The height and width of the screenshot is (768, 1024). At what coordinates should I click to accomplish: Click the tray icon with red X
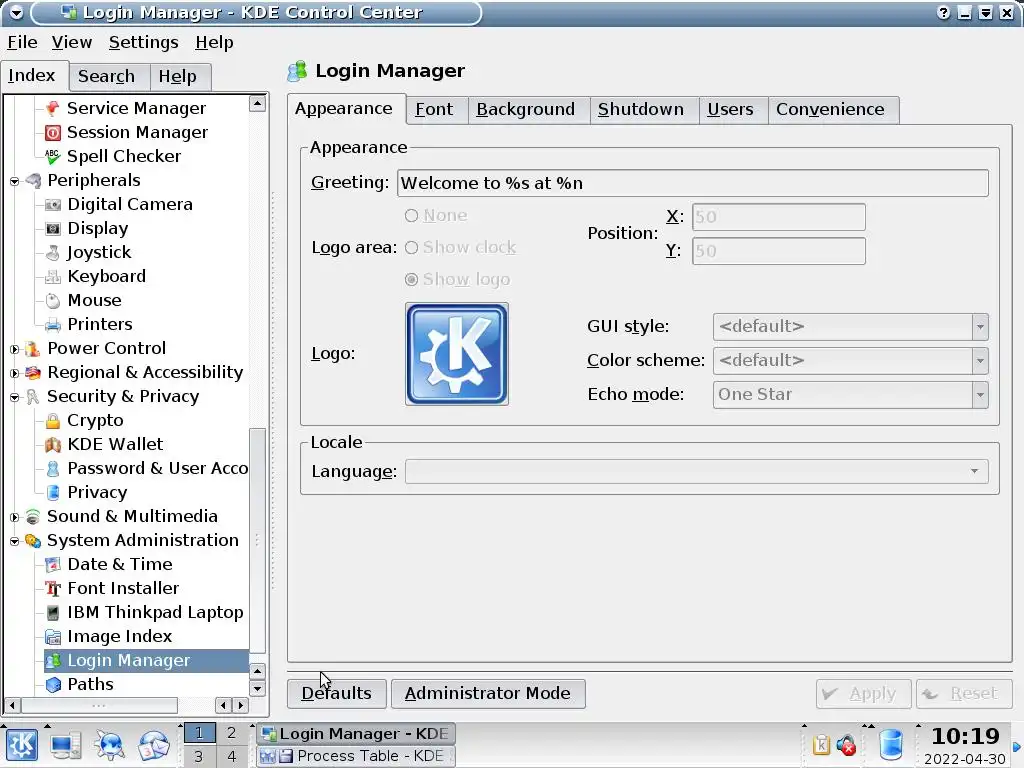(846, 744)
